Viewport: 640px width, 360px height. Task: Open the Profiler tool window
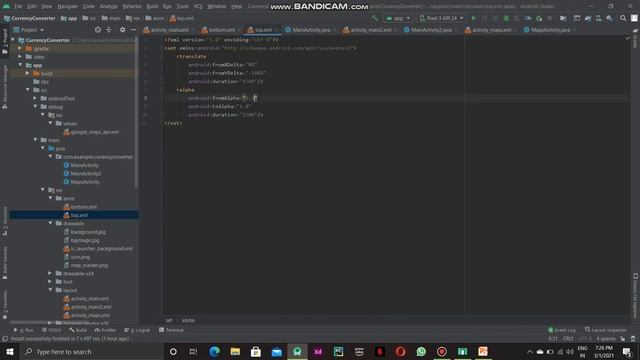coord(105,330)
